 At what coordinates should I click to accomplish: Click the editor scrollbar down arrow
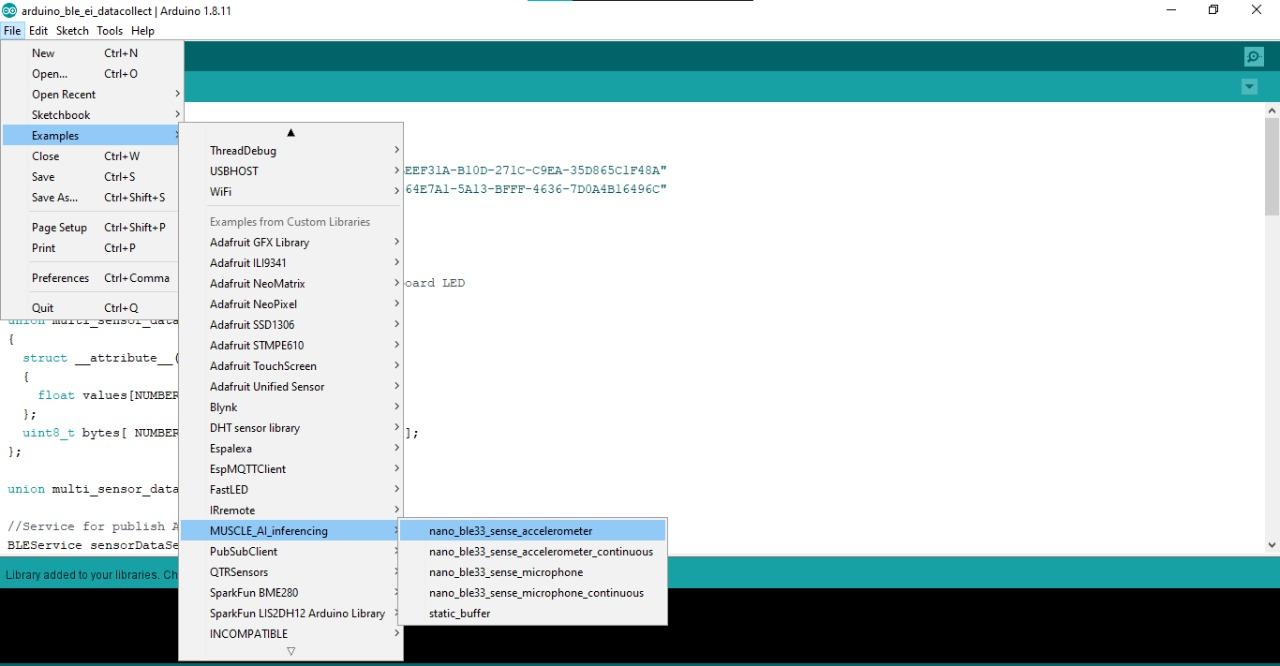1272,545
